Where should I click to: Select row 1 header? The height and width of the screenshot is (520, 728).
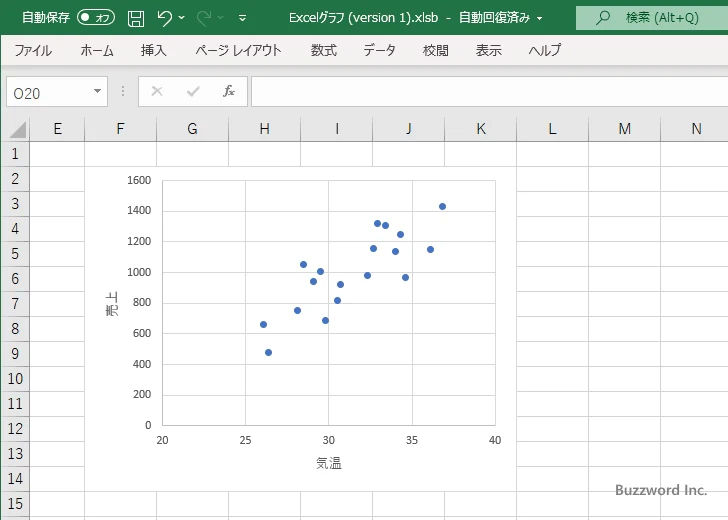tap(15, 154)
